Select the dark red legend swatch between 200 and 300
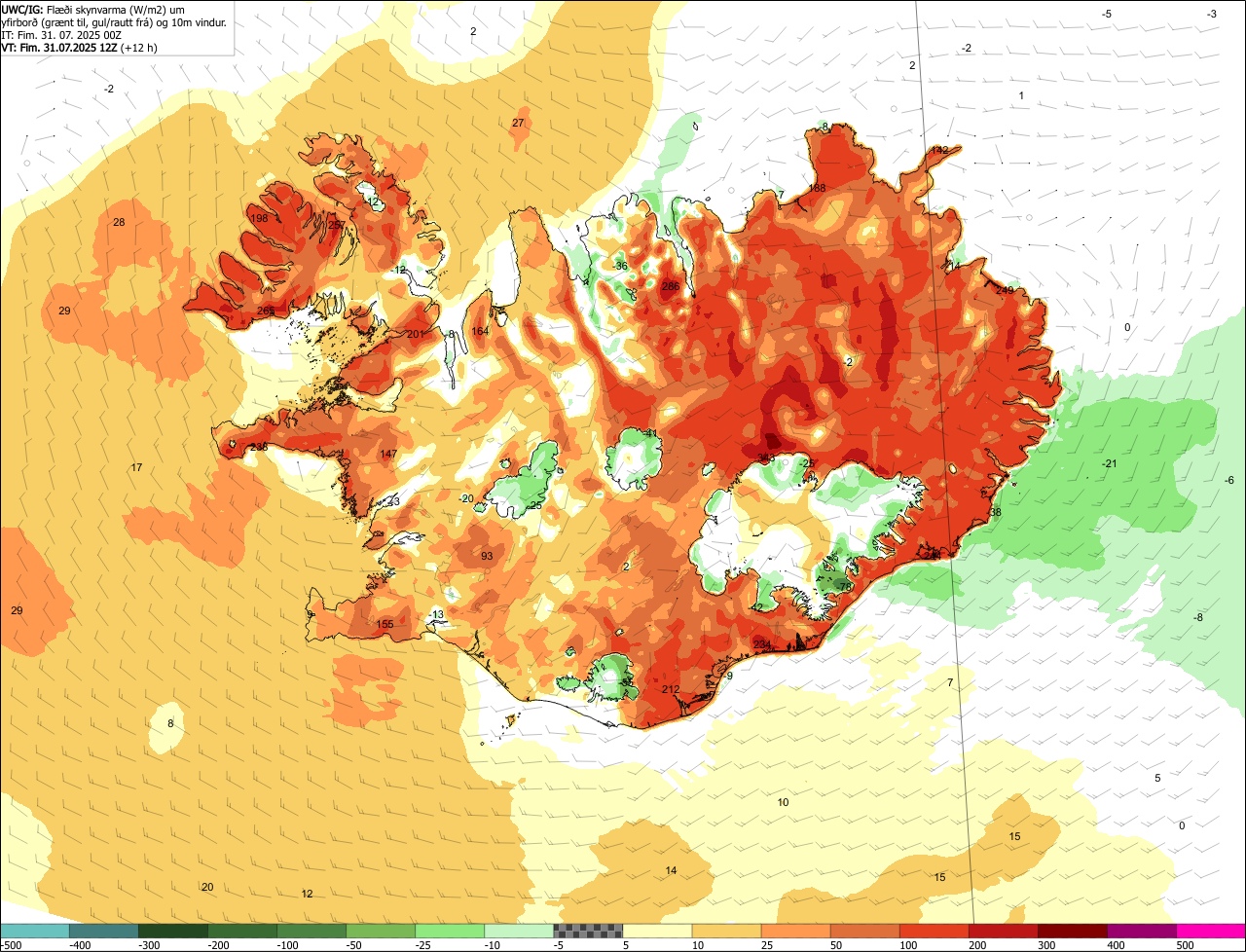This screenshot has width=1246, height=952. [1004, 931]
